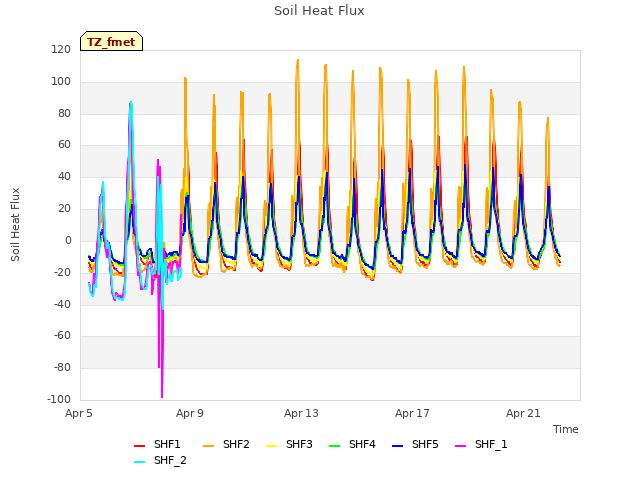Viewport: 640px width, 480px height.
Task: Click the magenta SHF_1 spike near -100
Action: tap(162, 396)
